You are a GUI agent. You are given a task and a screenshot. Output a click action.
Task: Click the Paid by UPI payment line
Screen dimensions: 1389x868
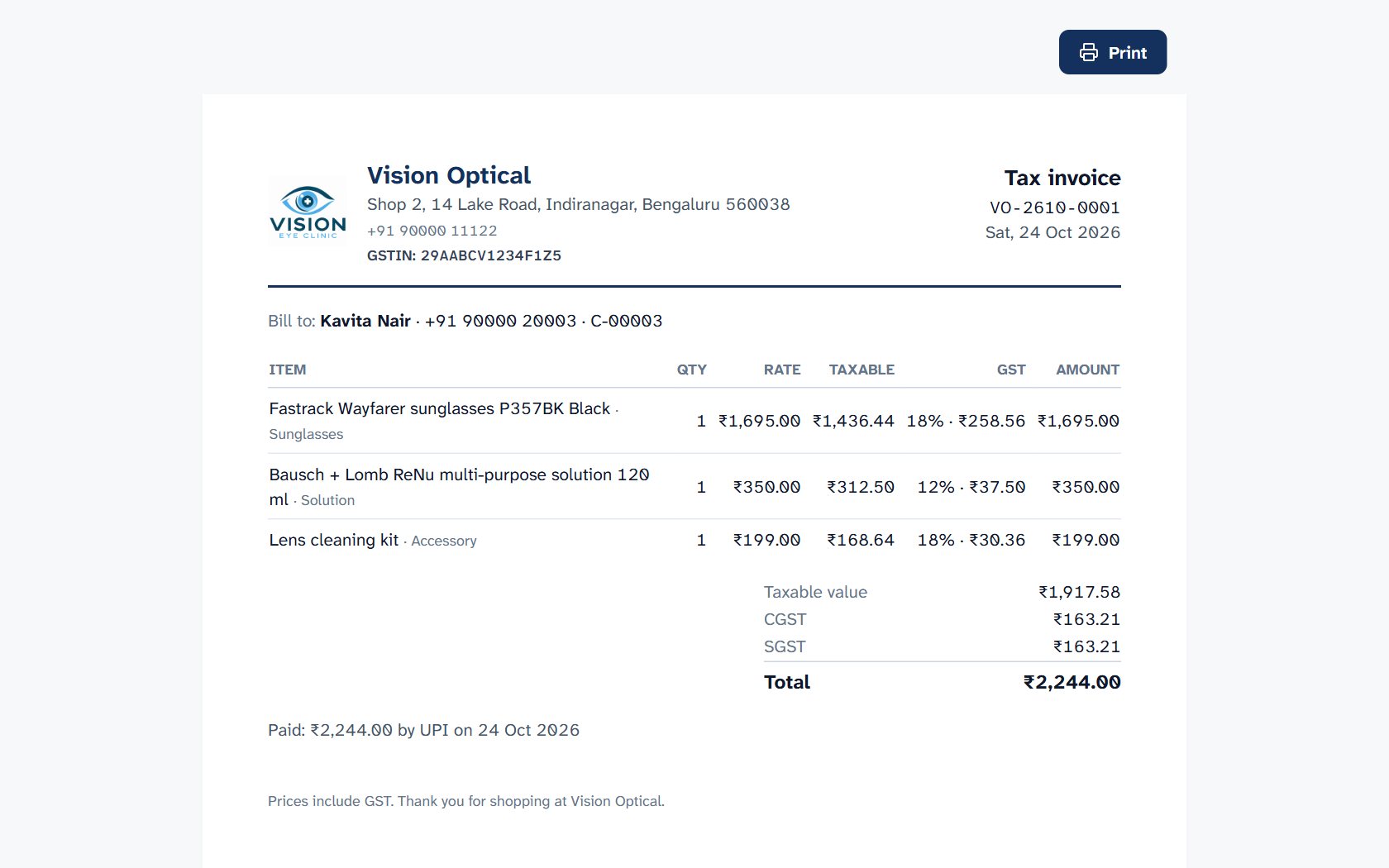coord(423,730)
